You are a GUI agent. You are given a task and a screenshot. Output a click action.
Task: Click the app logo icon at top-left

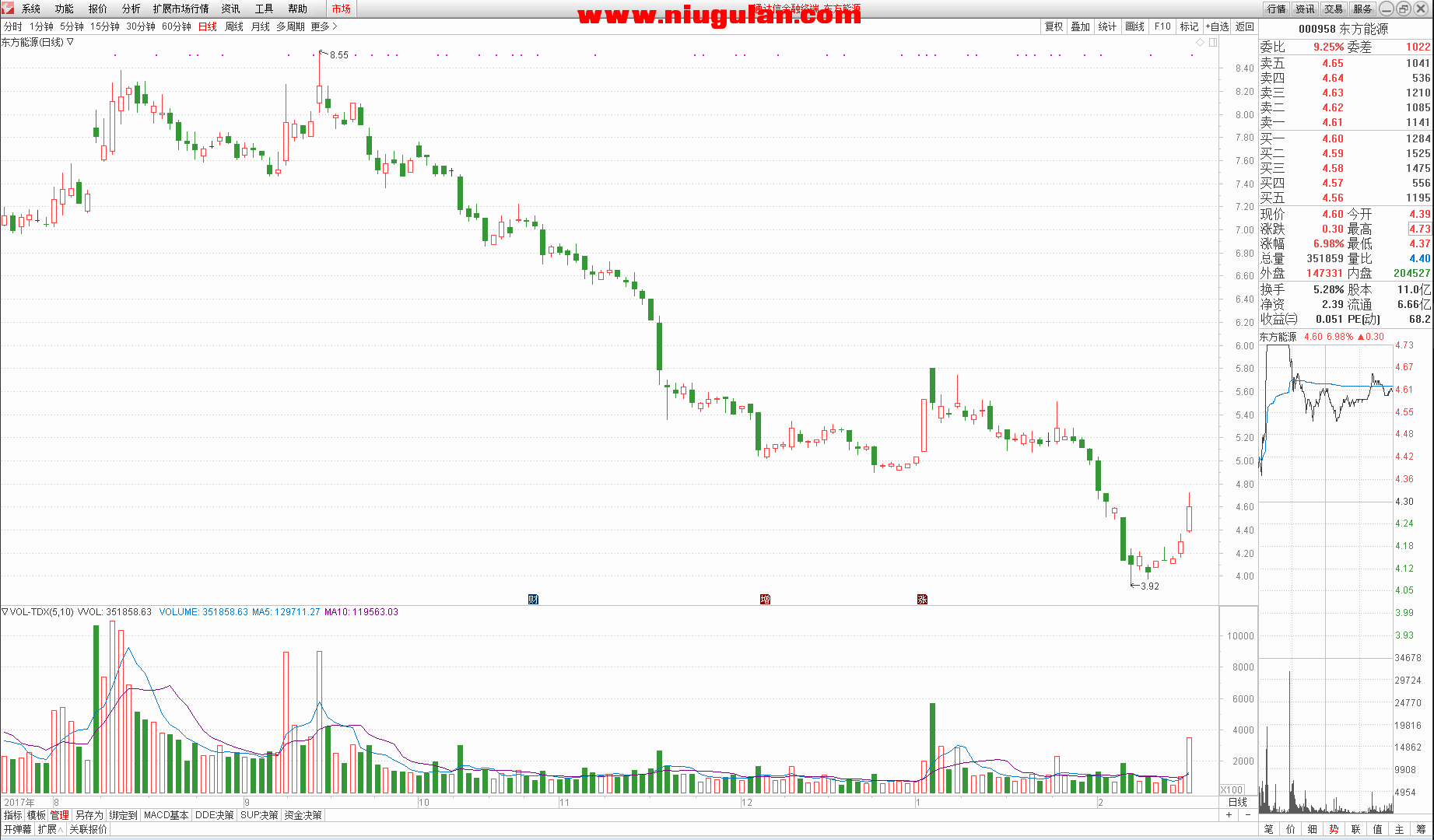coord(8,8)
